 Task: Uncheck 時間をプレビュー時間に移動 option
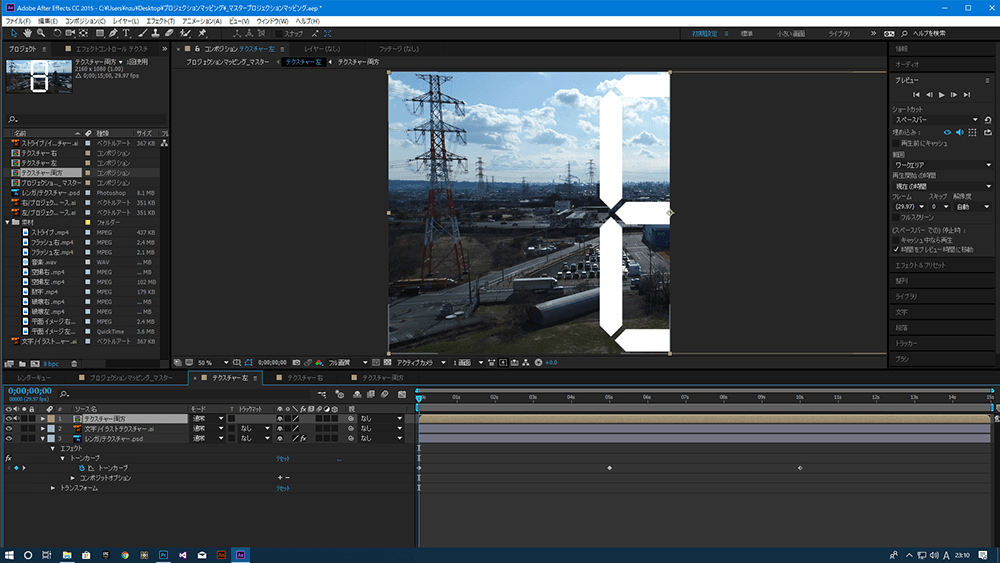(897, 249)
